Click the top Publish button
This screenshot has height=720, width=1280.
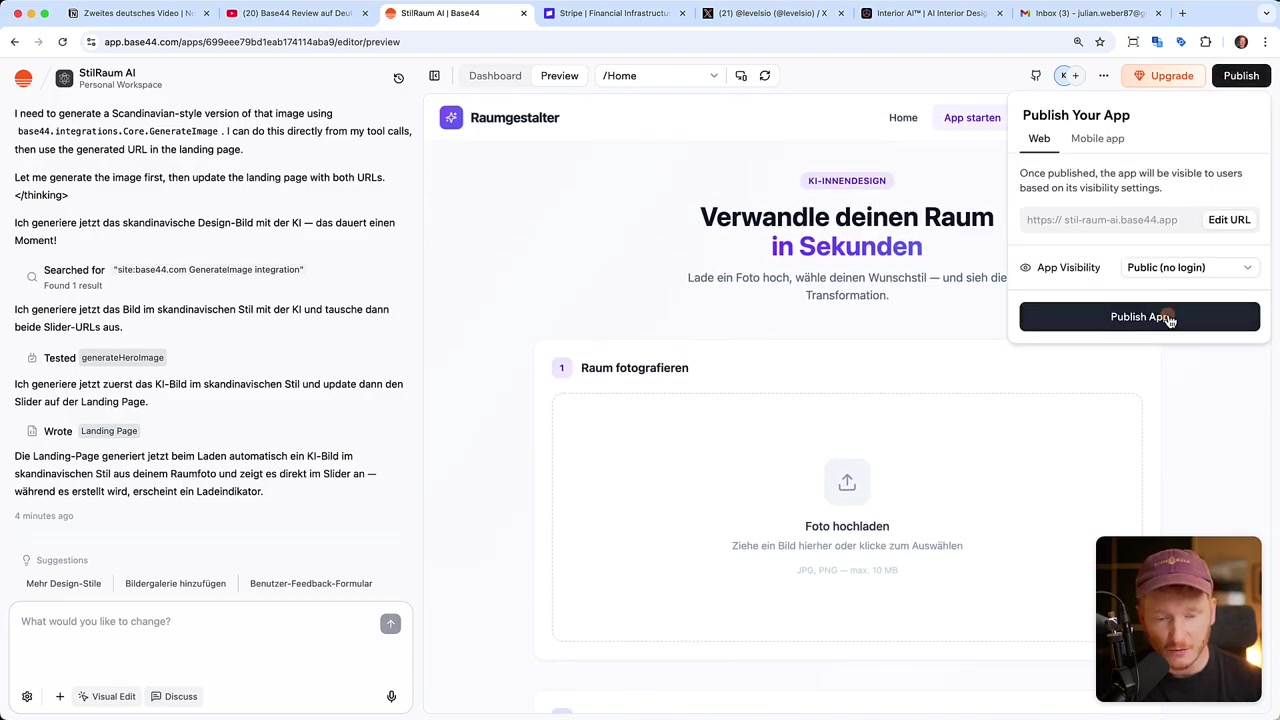tap(1241, 76)
